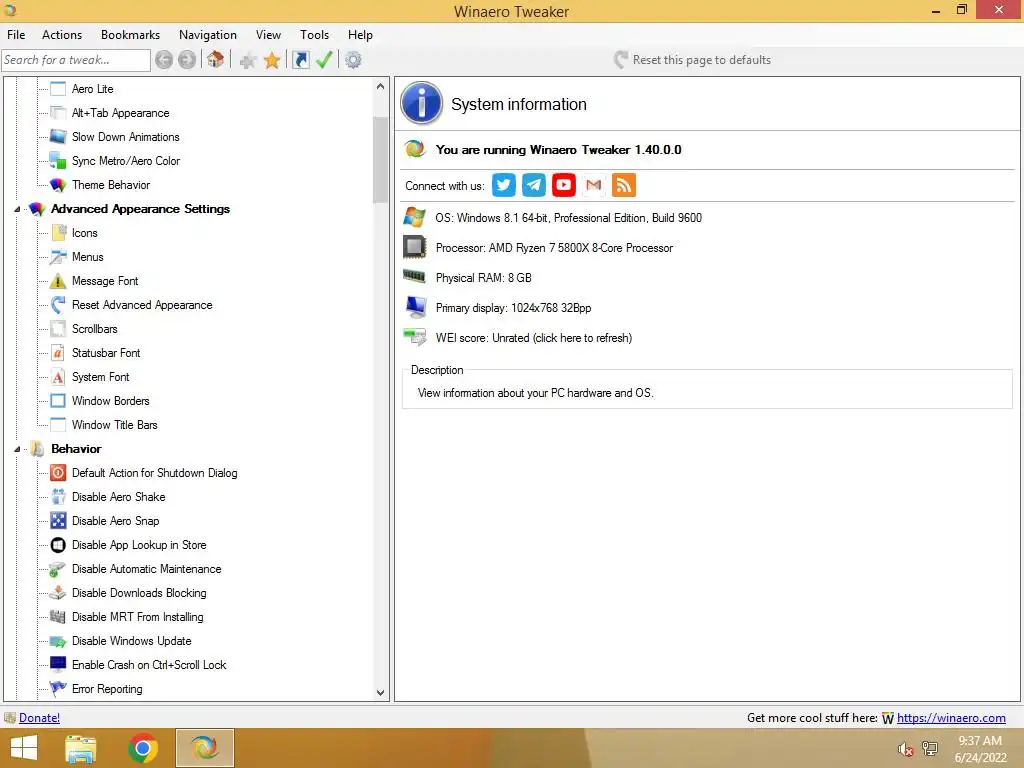Click the Enable Crash on Ctrl+Scroll Lock icon
1024x768 pixels.
pyautogui.click(x=58, y=664)
